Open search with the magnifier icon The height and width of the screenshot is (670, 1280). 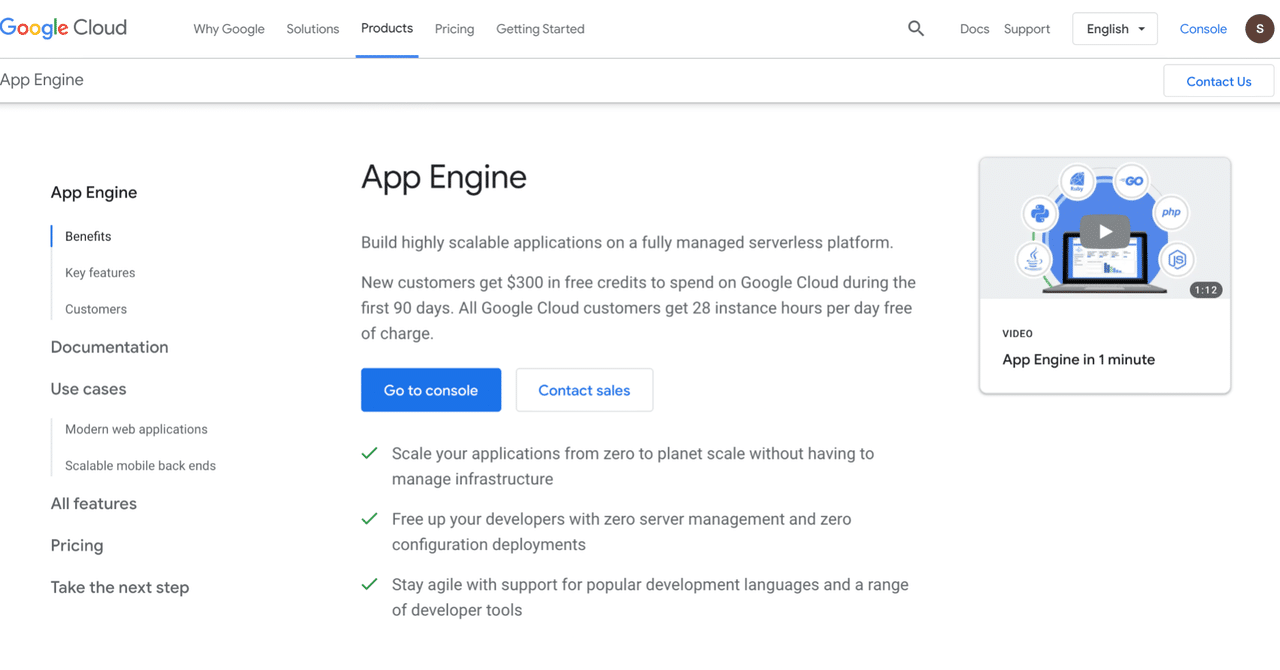coord(916,28)
